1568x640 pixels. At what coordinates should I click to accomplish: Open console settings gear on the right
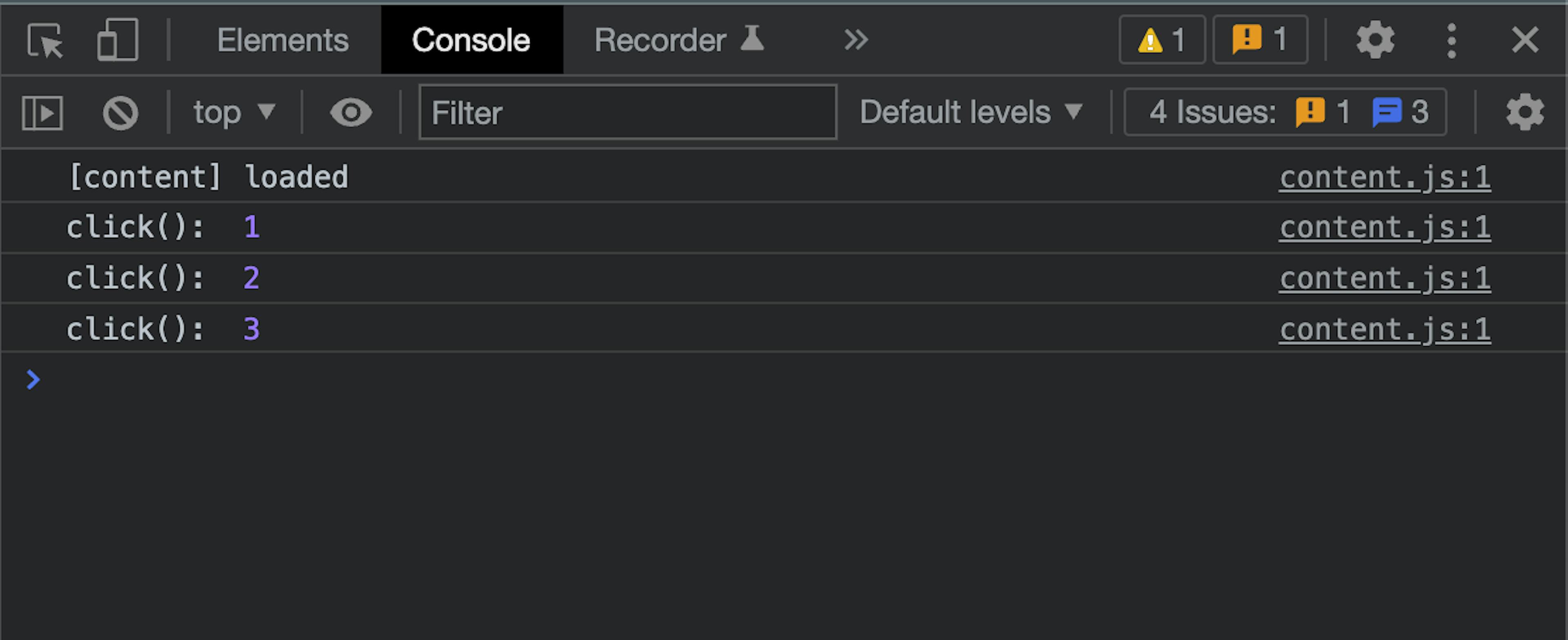tap(1525, 112)
